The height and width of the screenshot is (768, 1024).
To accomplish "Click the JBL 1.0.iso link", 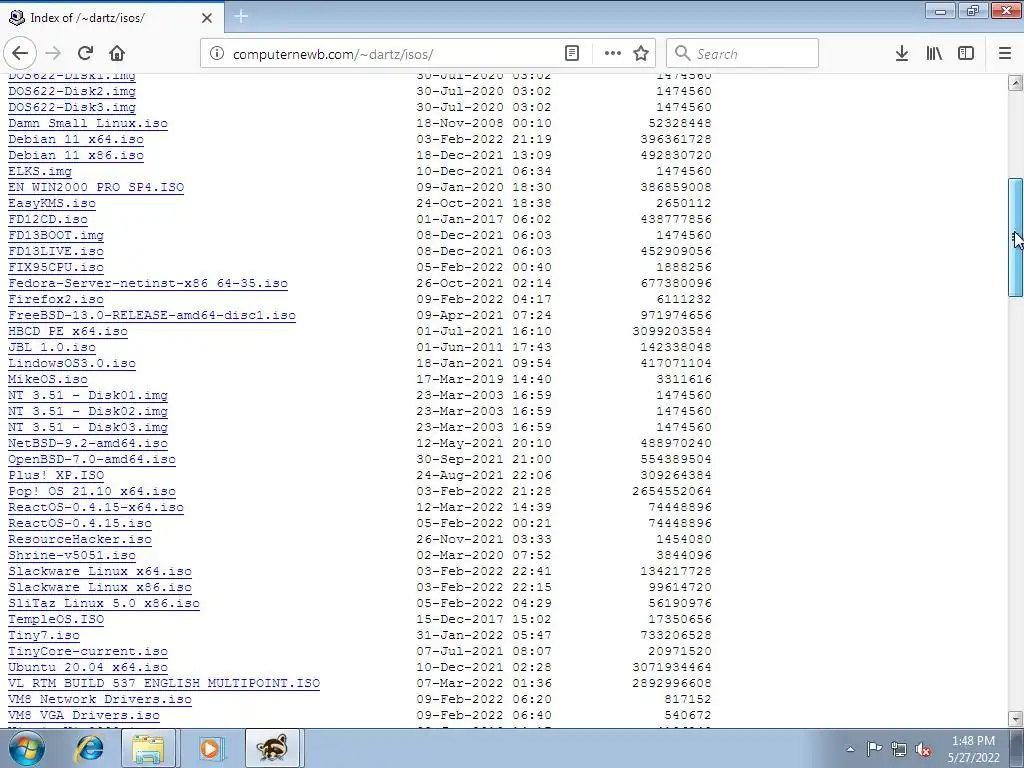I will point(52,347).
